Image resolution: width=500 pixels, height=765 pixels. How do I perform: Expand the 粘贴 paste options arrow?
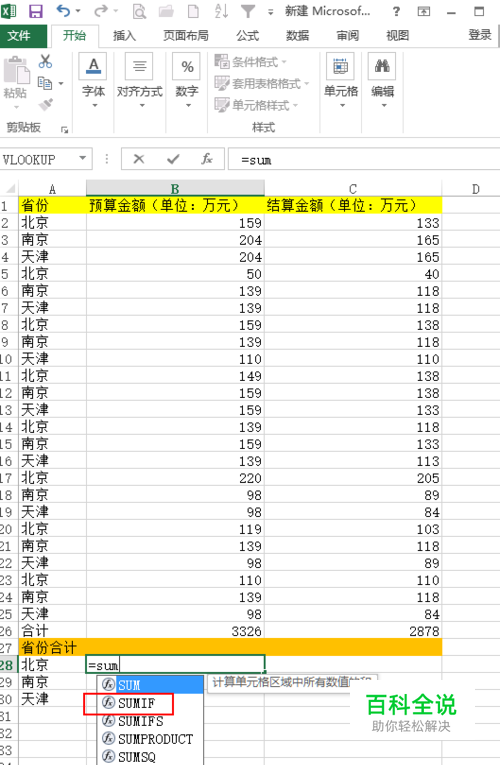(x=16, y=107)
